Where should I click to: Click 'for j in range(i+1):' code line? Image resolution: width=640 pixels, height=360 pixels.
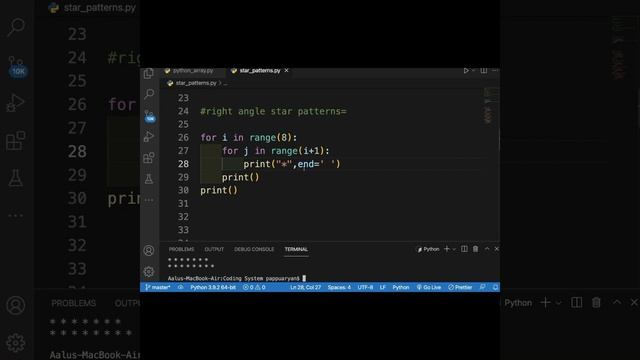(276, 151)
